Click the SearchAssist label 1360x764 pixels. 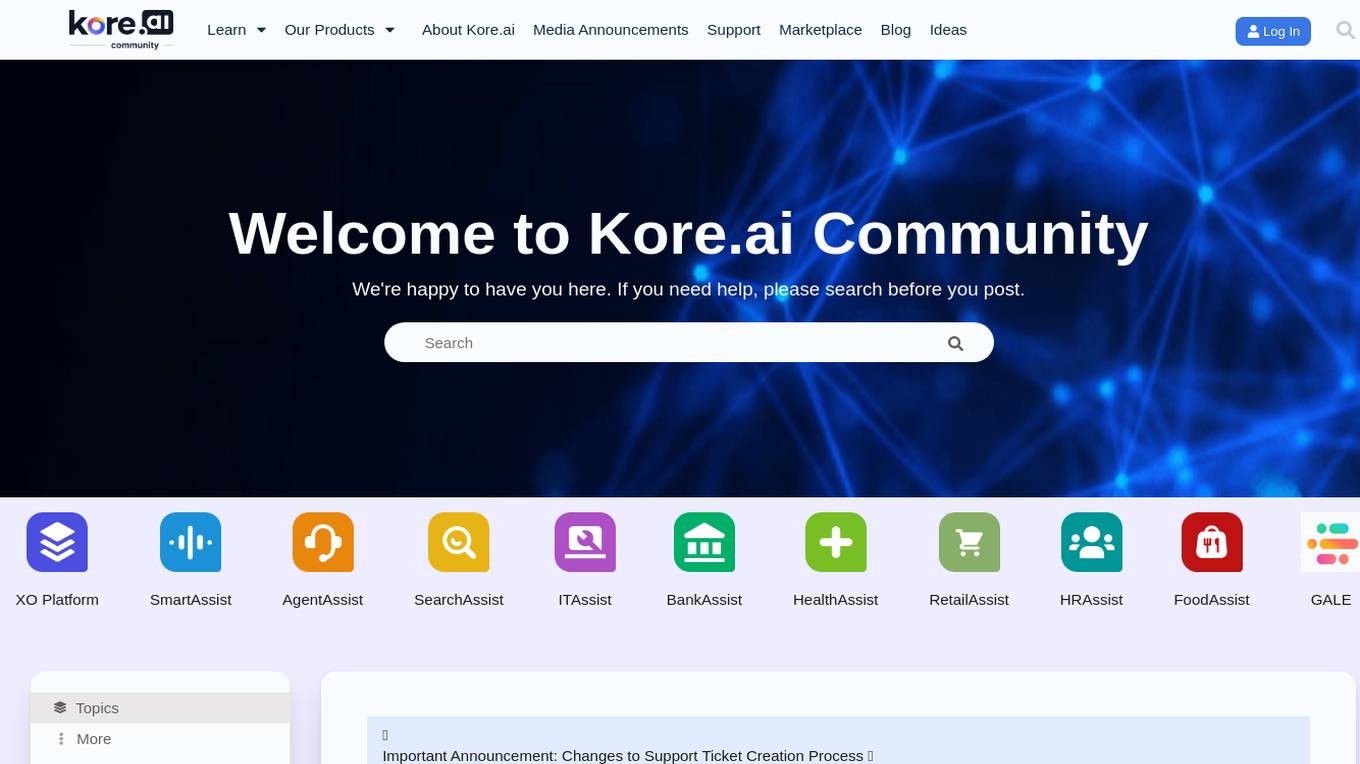pos(459,600)
